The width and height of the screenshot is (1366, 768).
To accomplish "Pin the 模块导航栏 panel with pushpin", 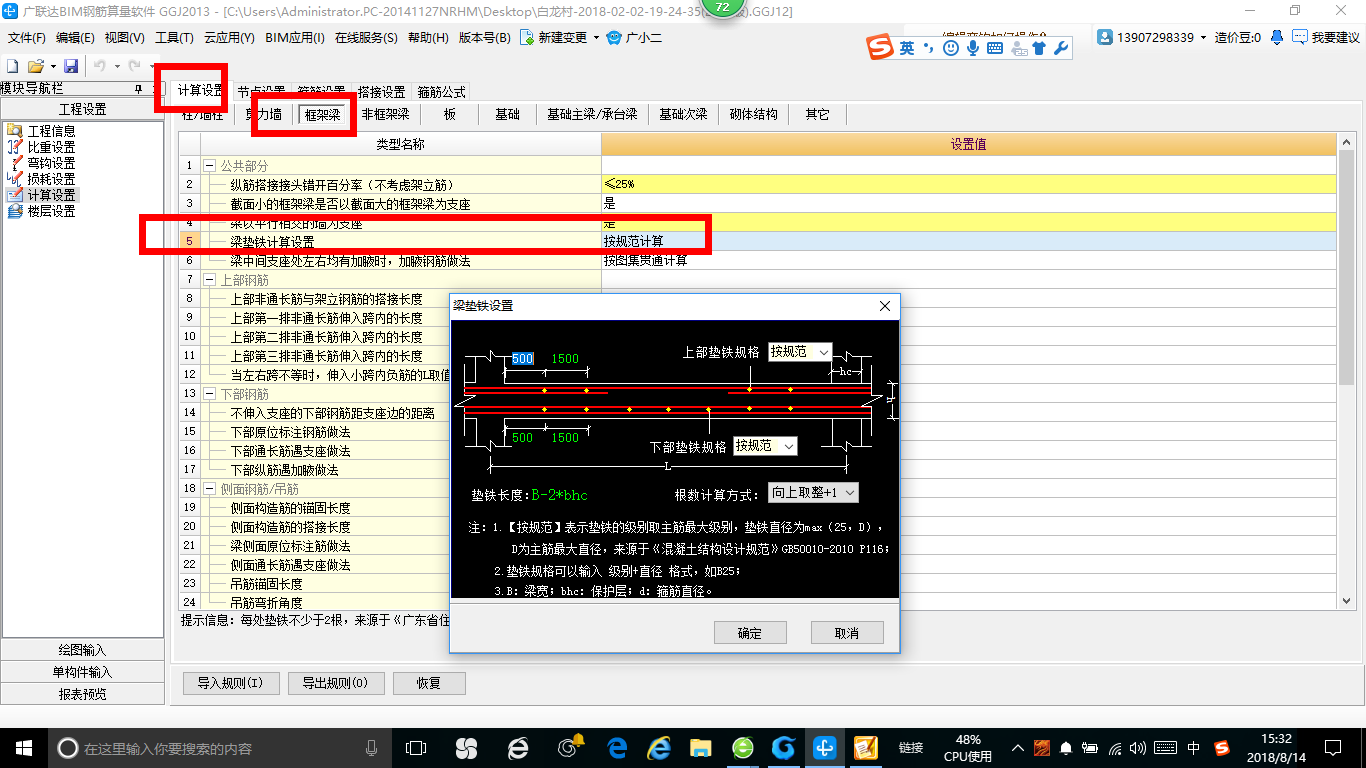I will pos(138,89).
